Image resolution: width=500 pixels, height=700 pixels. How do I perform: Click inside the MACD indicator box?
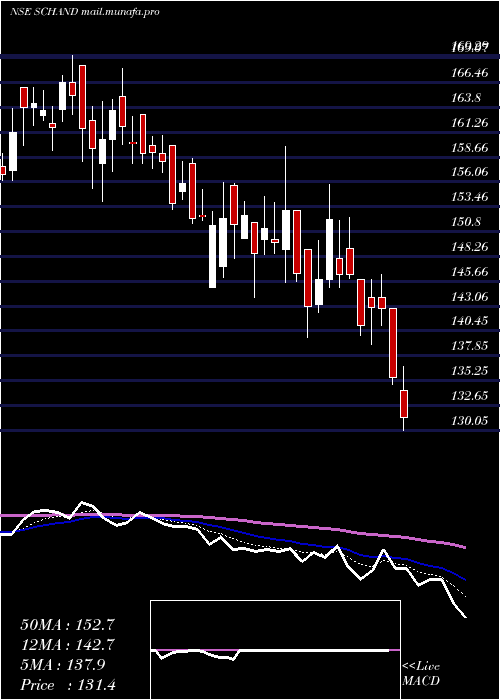coord(275,650)
